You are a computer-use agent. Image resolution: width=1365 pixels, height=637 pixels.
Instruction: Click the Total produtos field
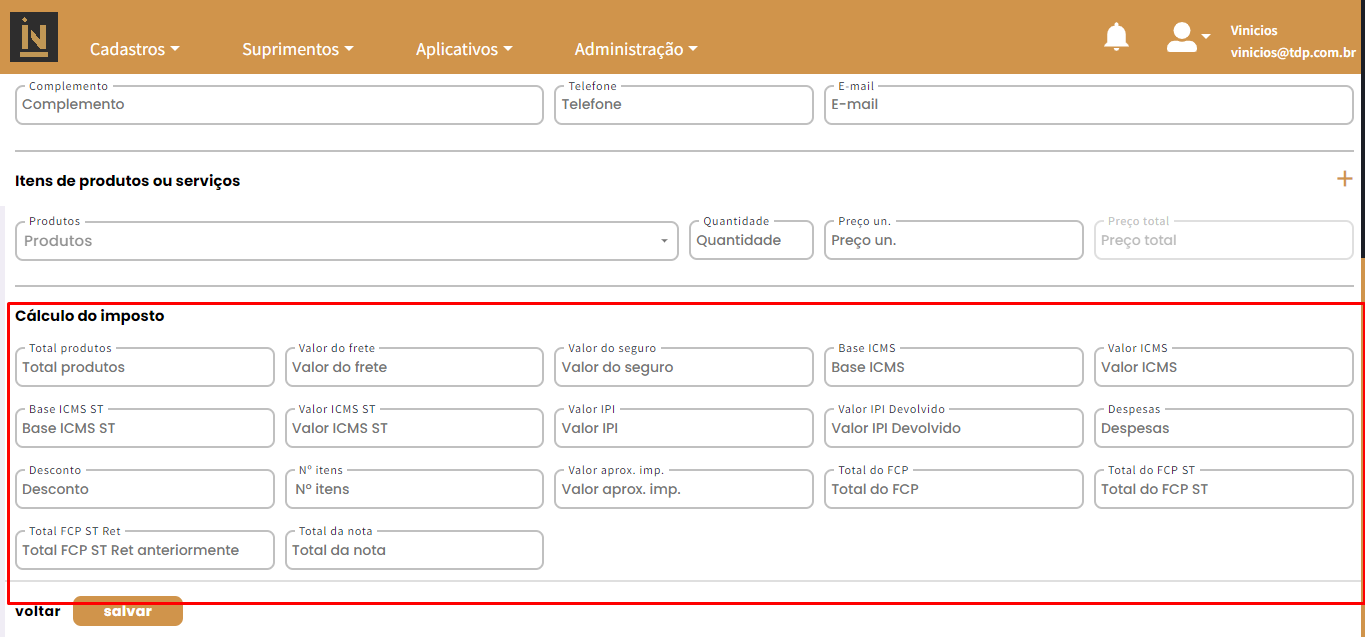[145, 367]
